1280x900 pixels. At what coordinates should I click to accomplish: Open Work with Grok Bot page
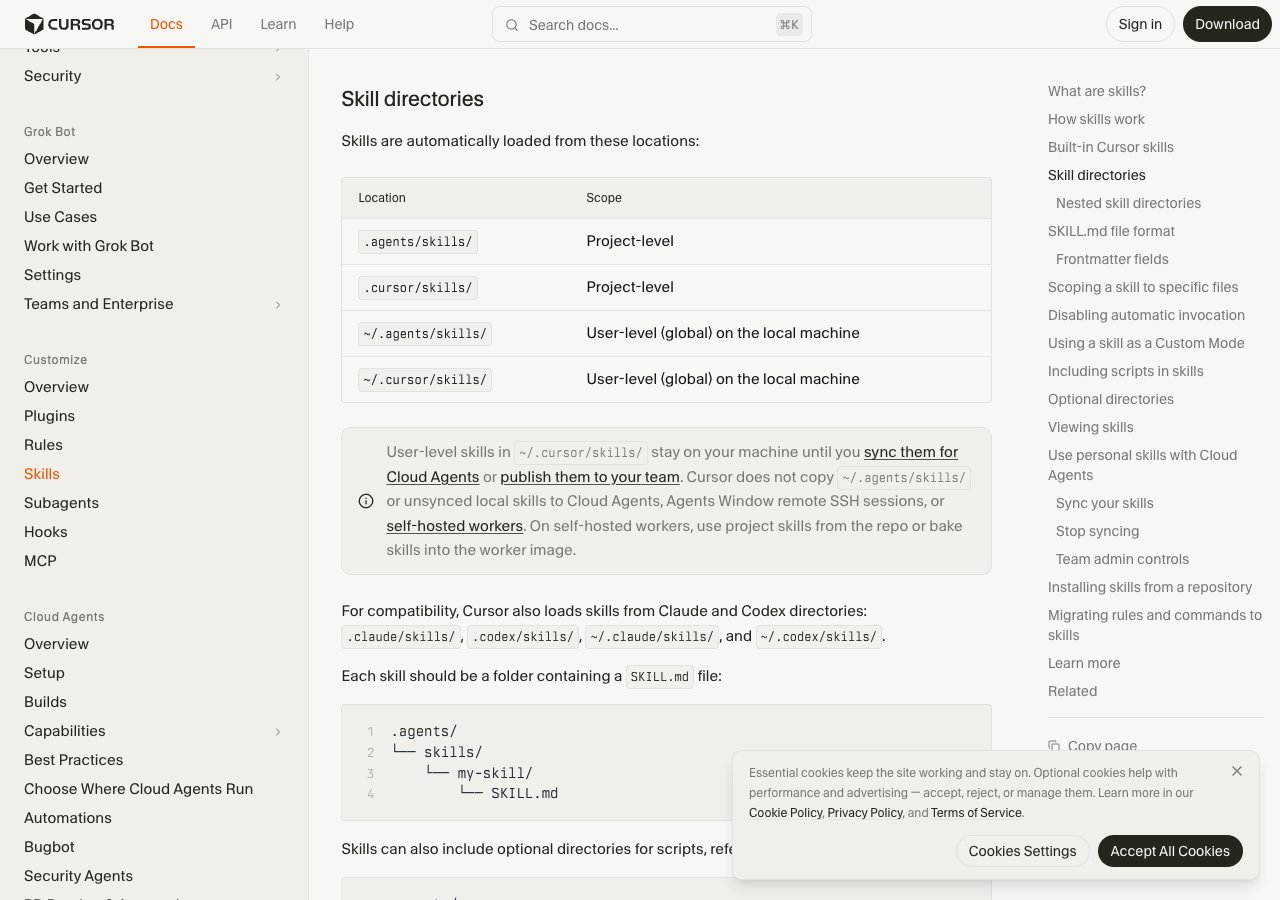point(89,246)
